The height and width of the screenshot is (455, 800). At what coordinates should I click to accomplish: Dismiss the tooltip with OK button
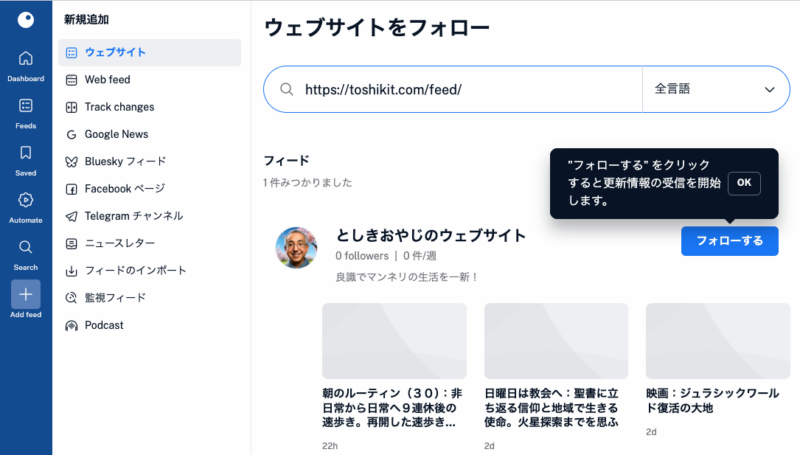[744, 183]
